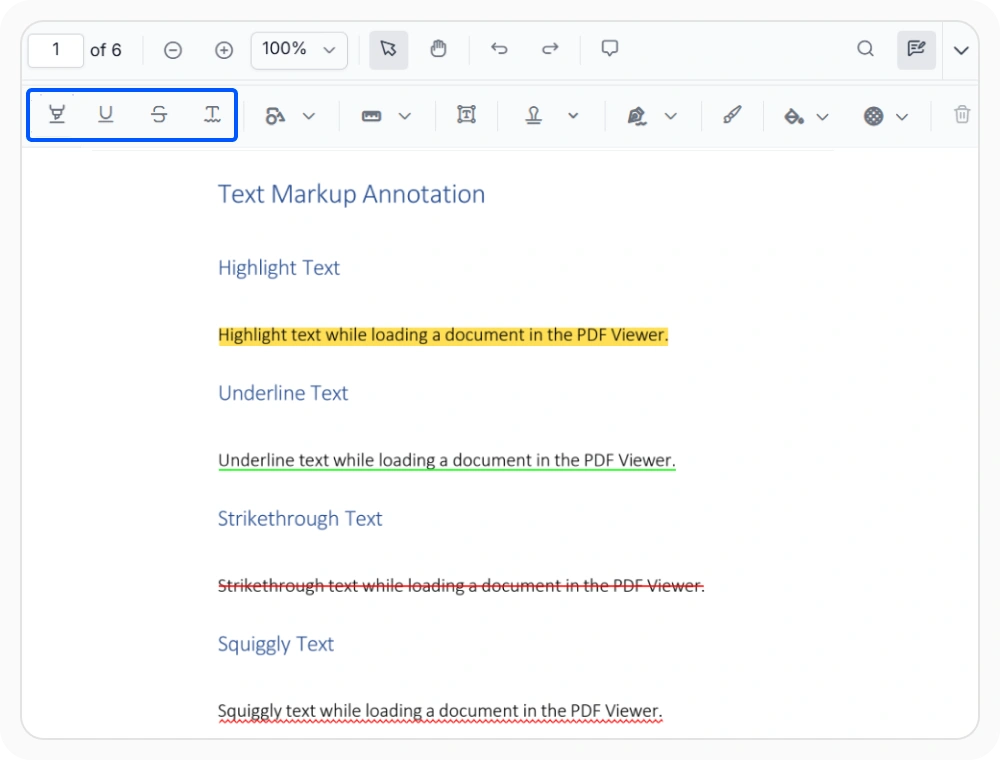Click the opacity icon
The image size is (1000, 760).
873,116
